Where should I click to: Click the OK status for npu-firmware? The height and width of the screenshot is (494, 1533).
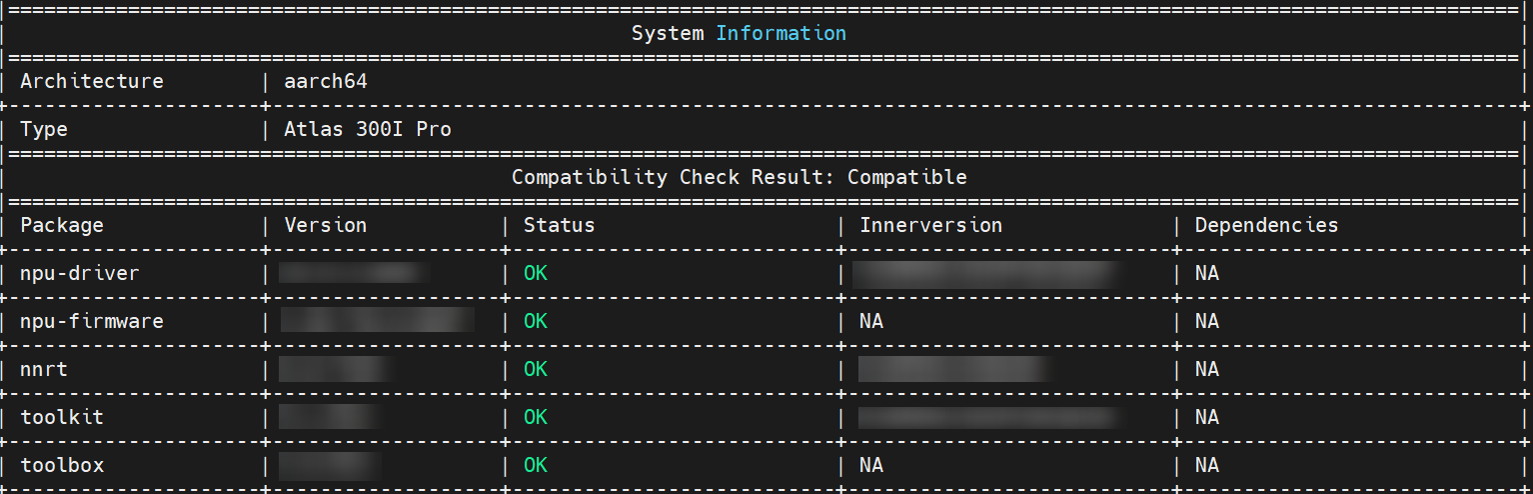coord(536,321)
